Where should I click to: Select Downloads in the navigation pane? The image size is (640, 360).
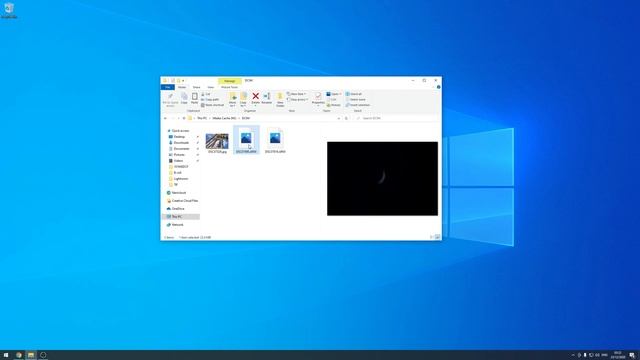click(x=181, y=142)
